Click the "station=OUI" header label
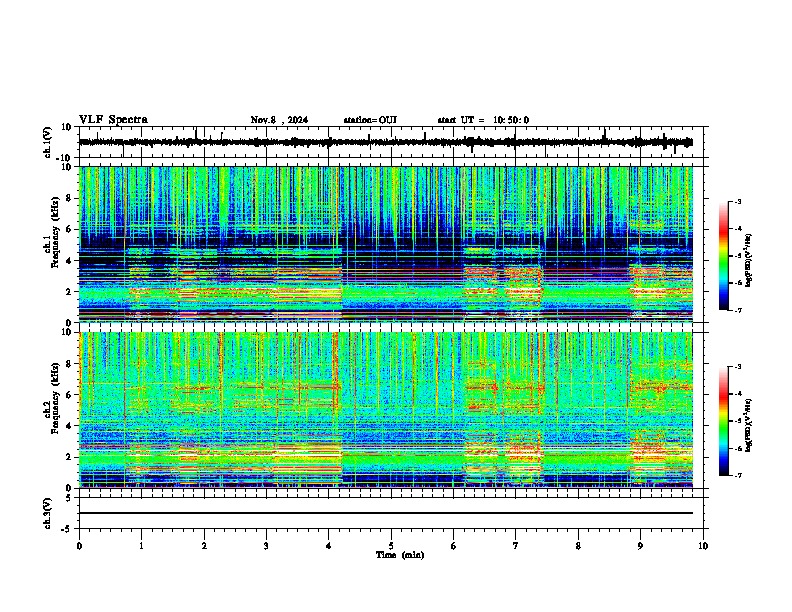This screenshot has height=612, width=792. [370, 120]
